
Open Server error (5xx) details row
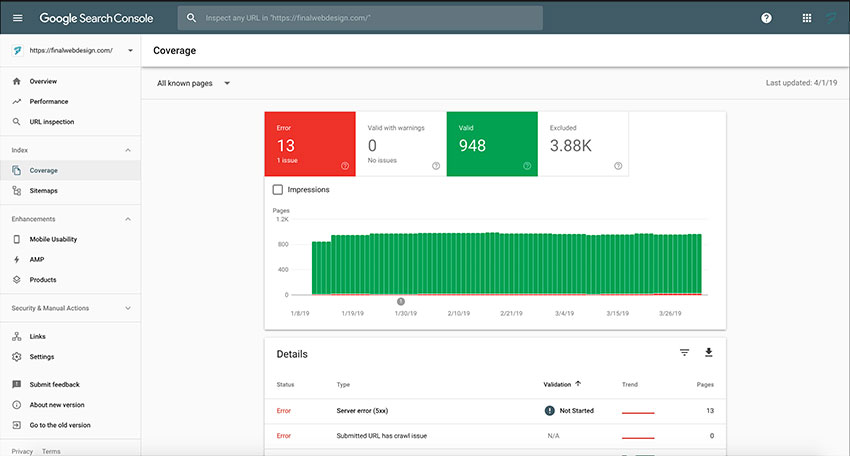pos(495,411)
